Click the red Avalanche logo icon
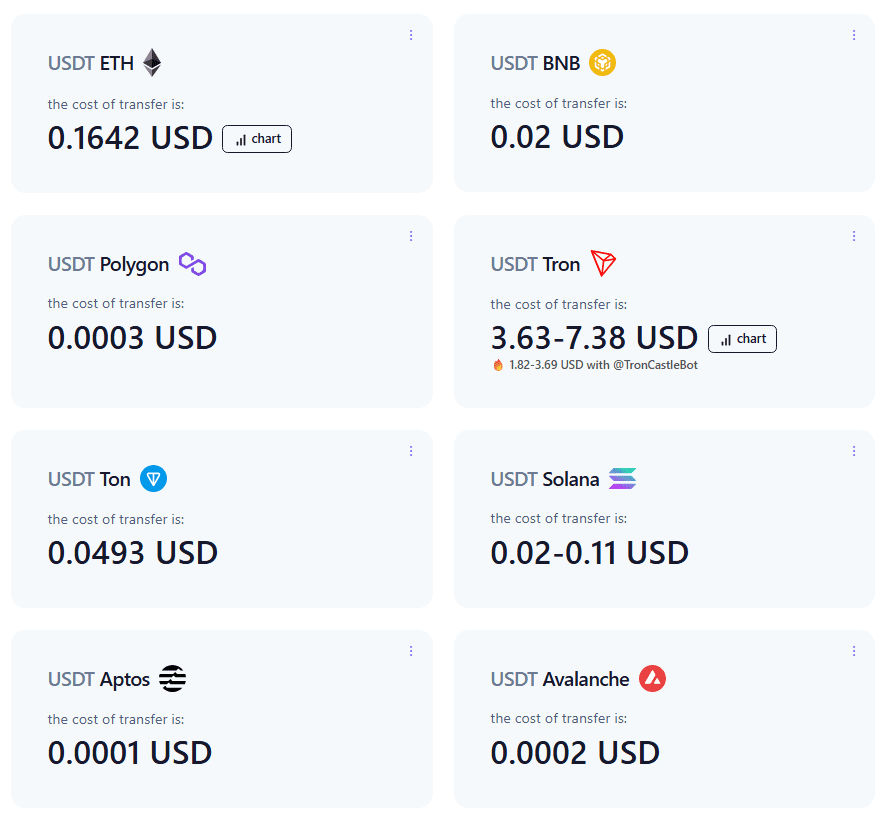The height and width of the screenshot is (819, 892). point(653,679)
